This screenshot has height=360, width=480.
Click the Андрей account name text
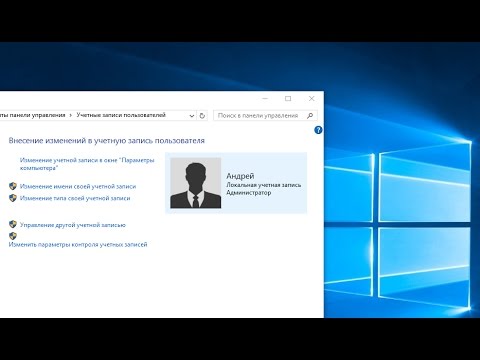point(240,176)
